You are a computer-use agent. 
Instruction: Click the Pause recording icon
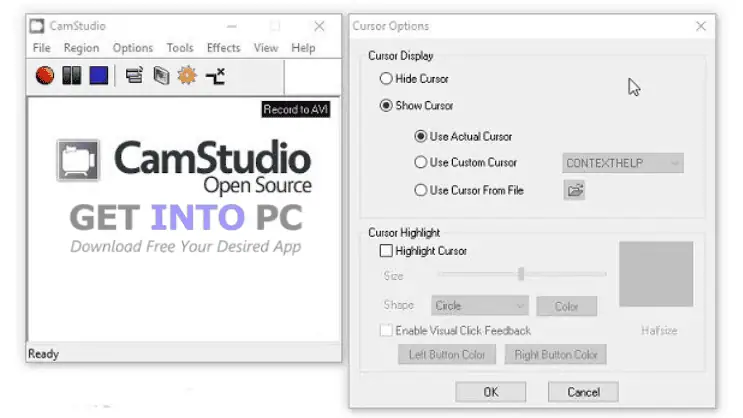click(72, 75)
